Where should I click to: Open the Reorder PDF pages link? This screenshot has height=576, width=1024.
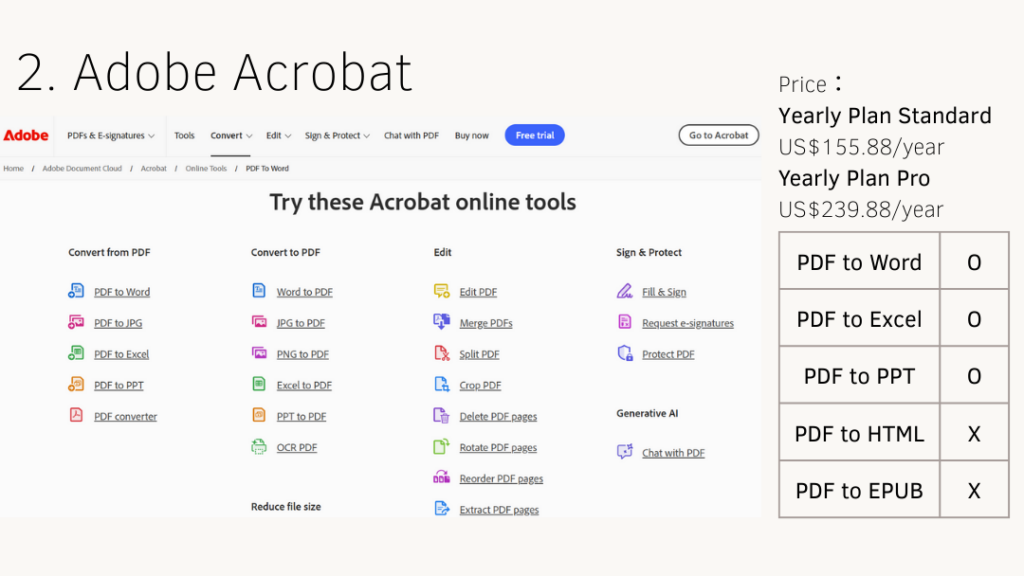point(502,479)
